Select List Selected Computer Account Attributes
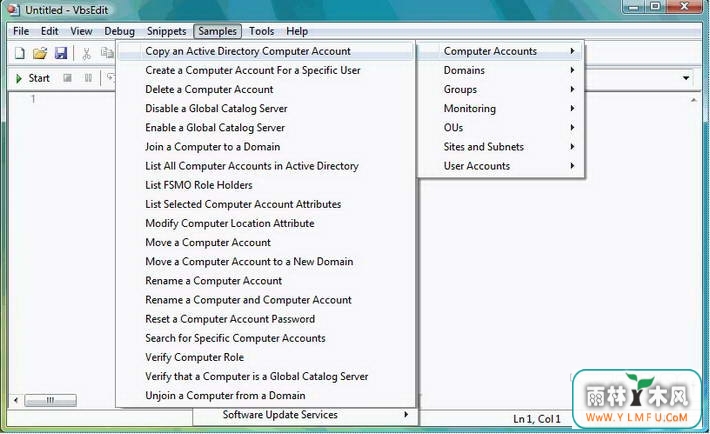710x434 pixels. pyautogui.click(x=266, y=204)
